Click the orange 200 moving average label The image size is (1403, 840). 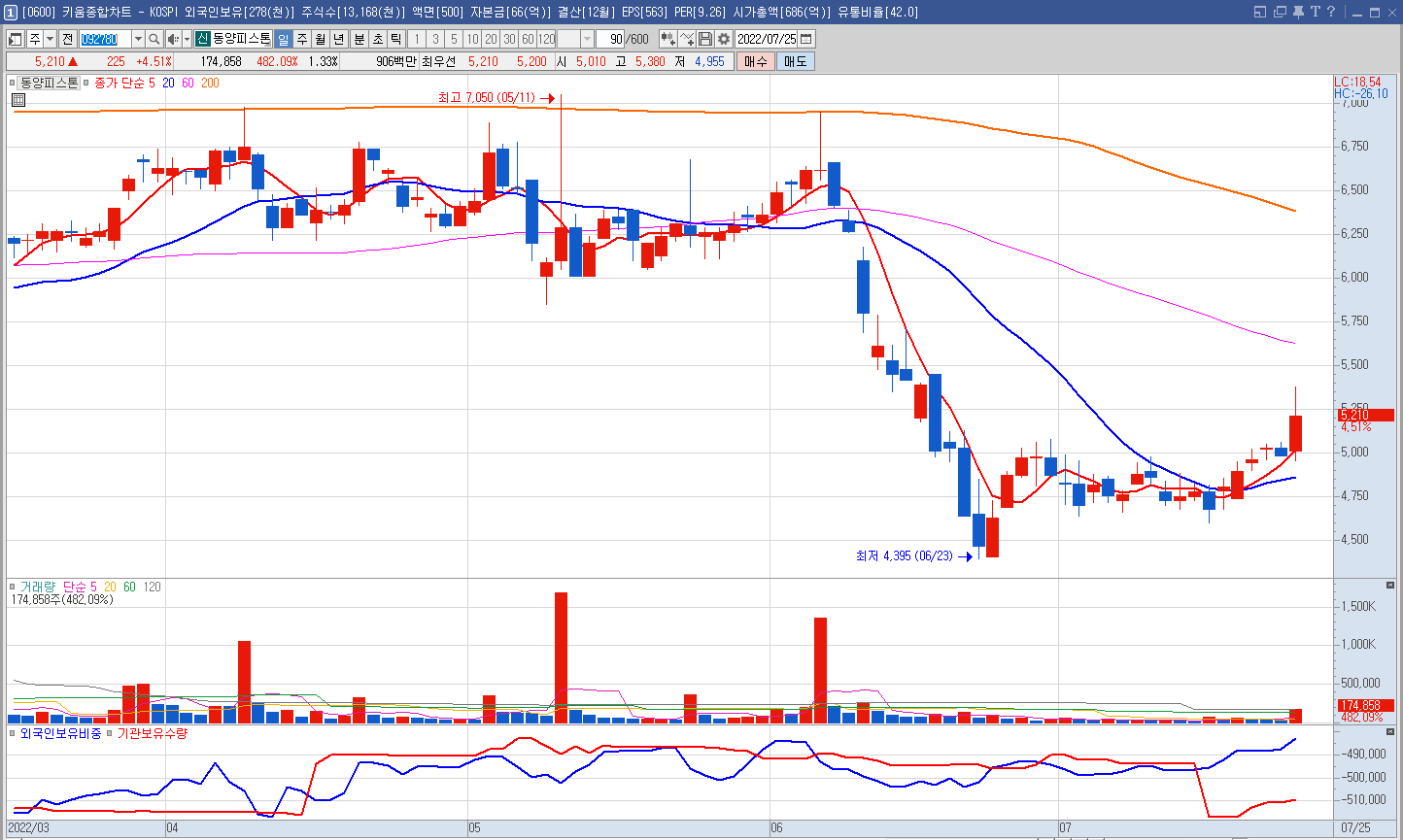click(x=210, y=84)
